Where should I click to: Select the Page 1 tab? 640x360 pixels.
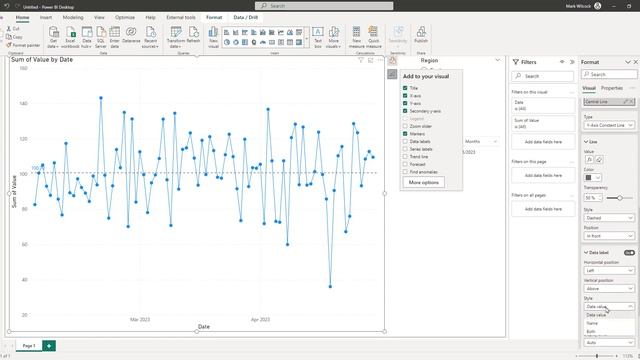[x=29, y=346]
